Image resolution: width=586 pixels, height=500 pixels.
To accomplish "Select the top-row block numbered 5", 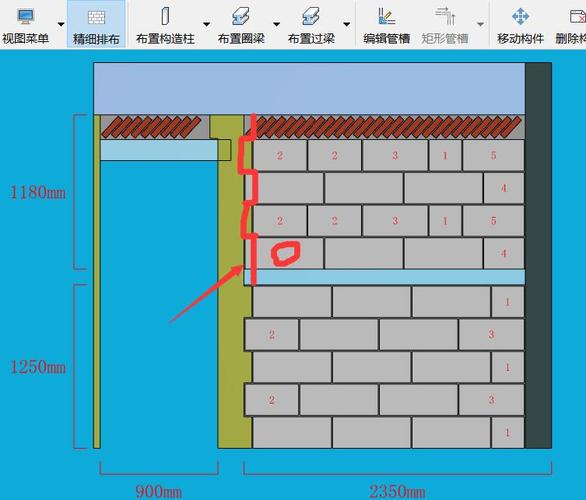I will point(493,155).
